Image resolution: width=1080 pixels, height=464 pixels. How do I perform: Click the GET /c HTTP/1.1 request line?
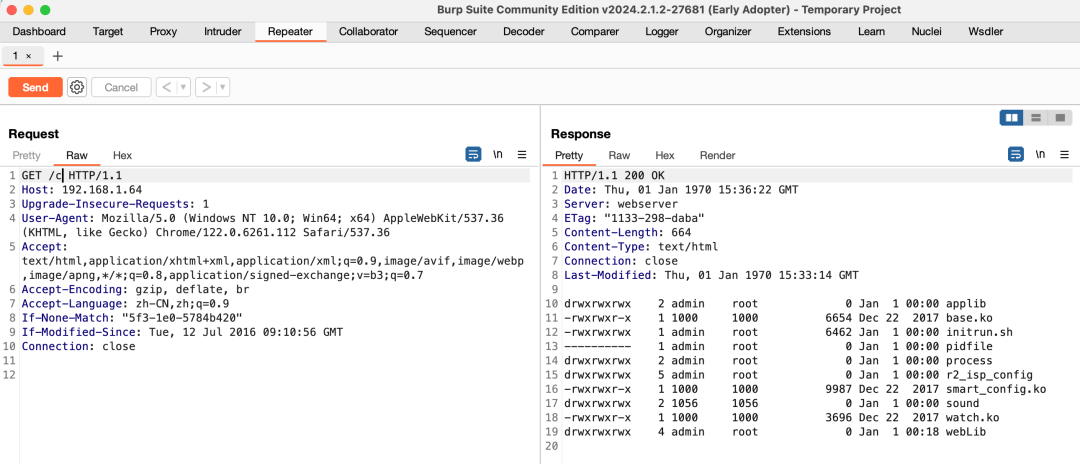pos(72,176)
